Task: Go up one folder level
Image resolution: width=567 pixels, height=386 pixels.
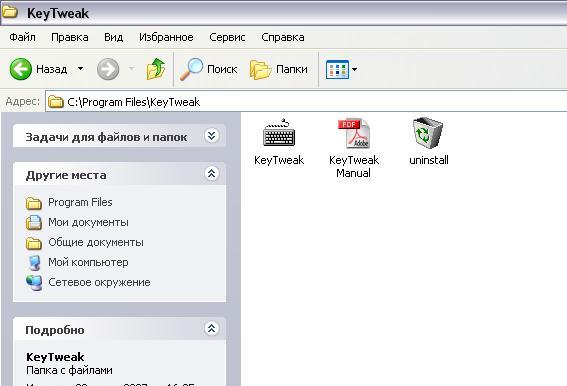Action: click(x=156, y=69)
